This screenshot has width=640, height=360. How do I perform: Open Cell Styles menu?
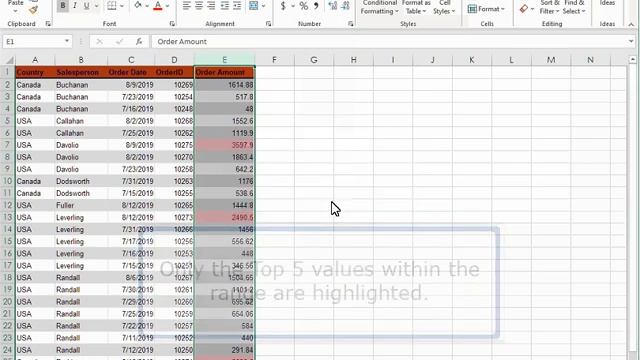click(444, 7)
